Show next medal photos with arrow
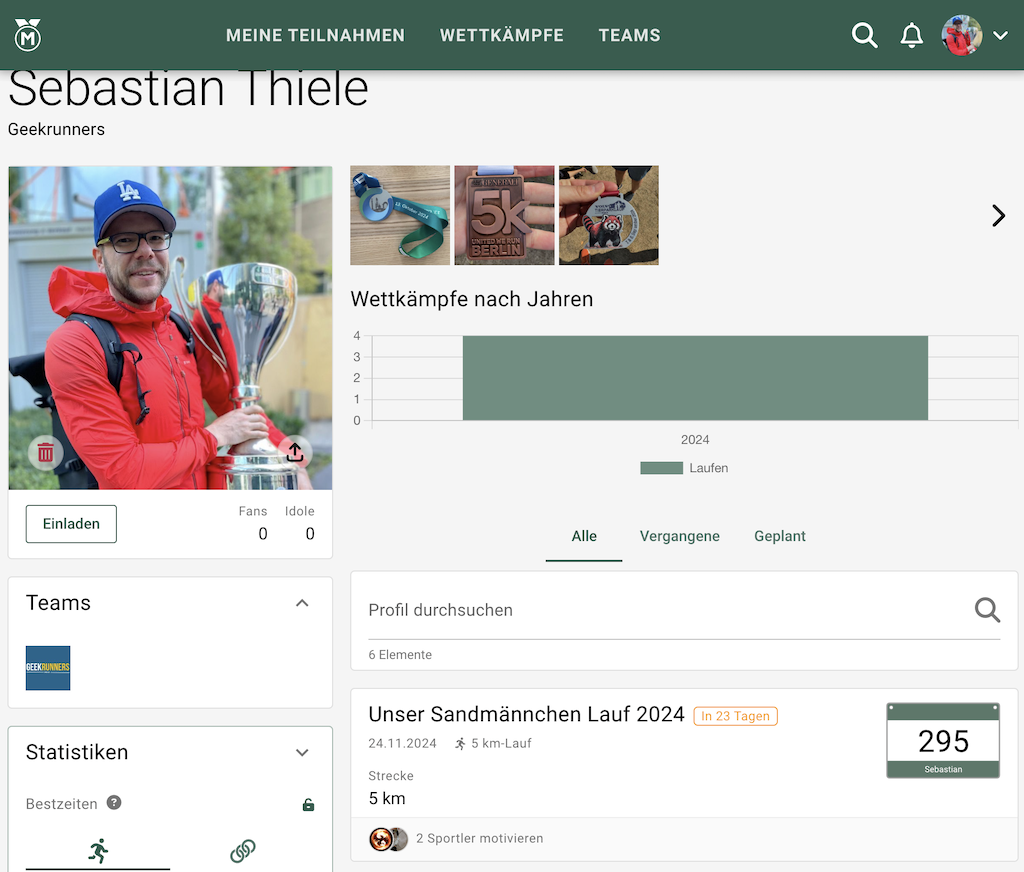The height and width of the screenshot is (872, 1024). 998,215
